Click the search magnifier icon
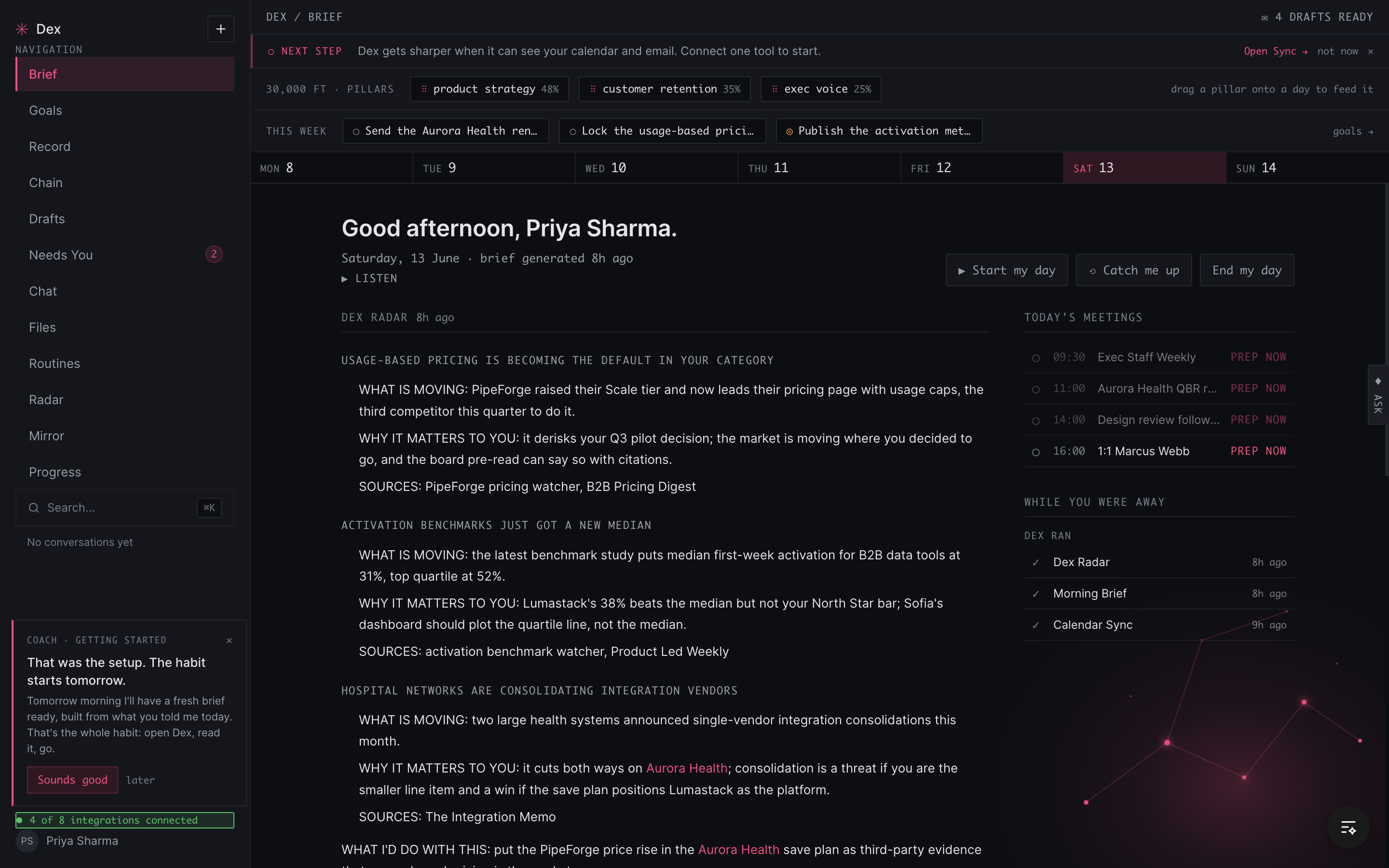The width and height of the screenshot is (1389, 868). coord(34,507)
